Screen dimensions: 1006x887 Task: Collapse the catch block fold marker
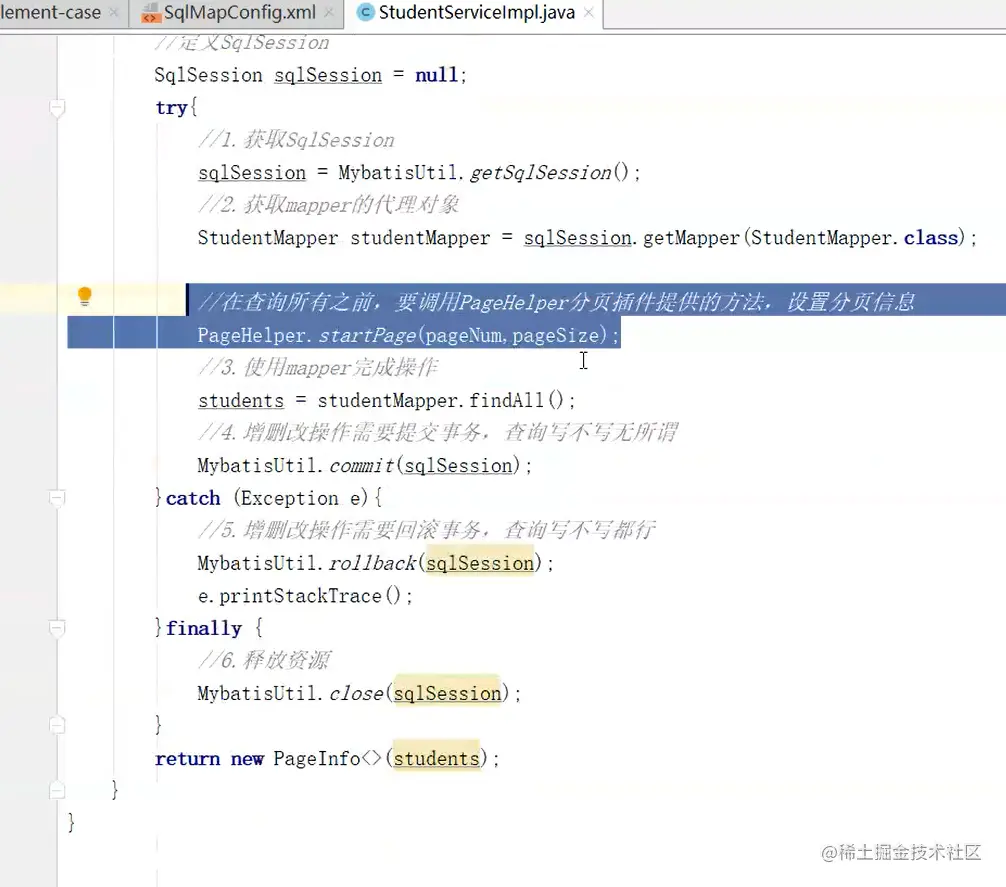pos(57,498)
